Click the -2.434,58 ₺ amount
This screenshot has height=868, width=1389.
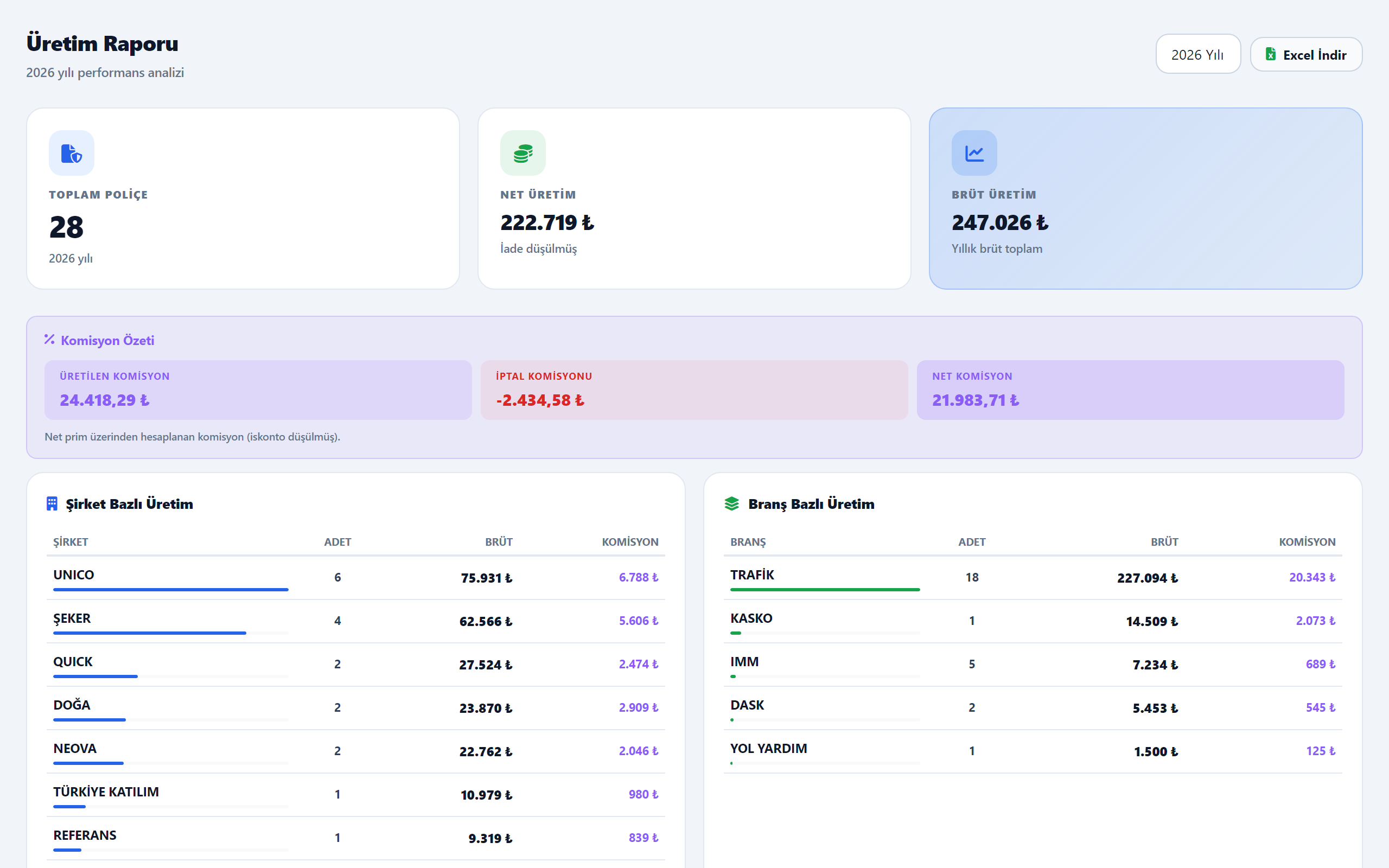pyautogui.click(x=540, y=400)
